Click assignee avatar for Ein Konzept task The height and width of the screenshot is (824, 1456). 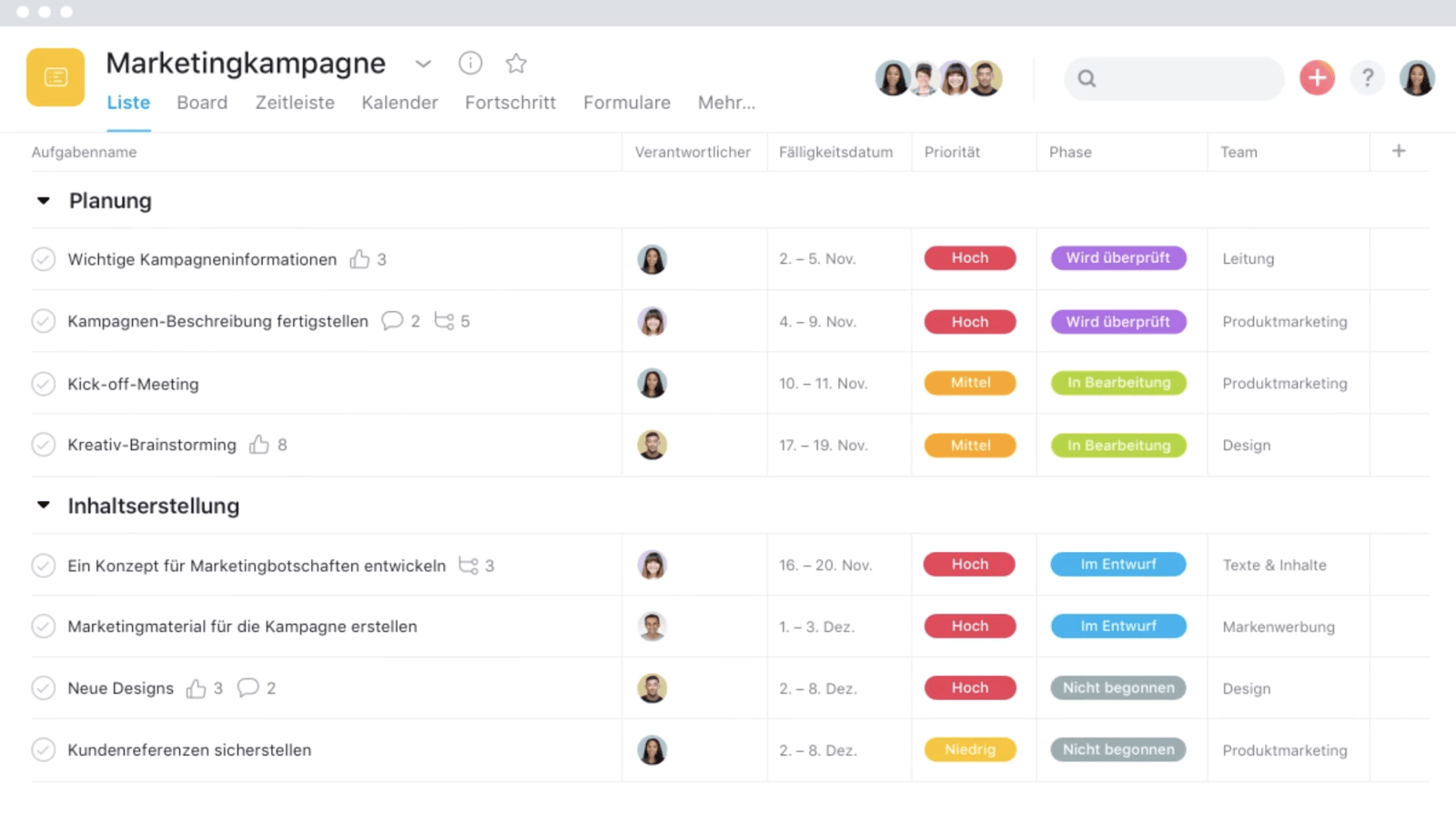(x=652, y=565)
